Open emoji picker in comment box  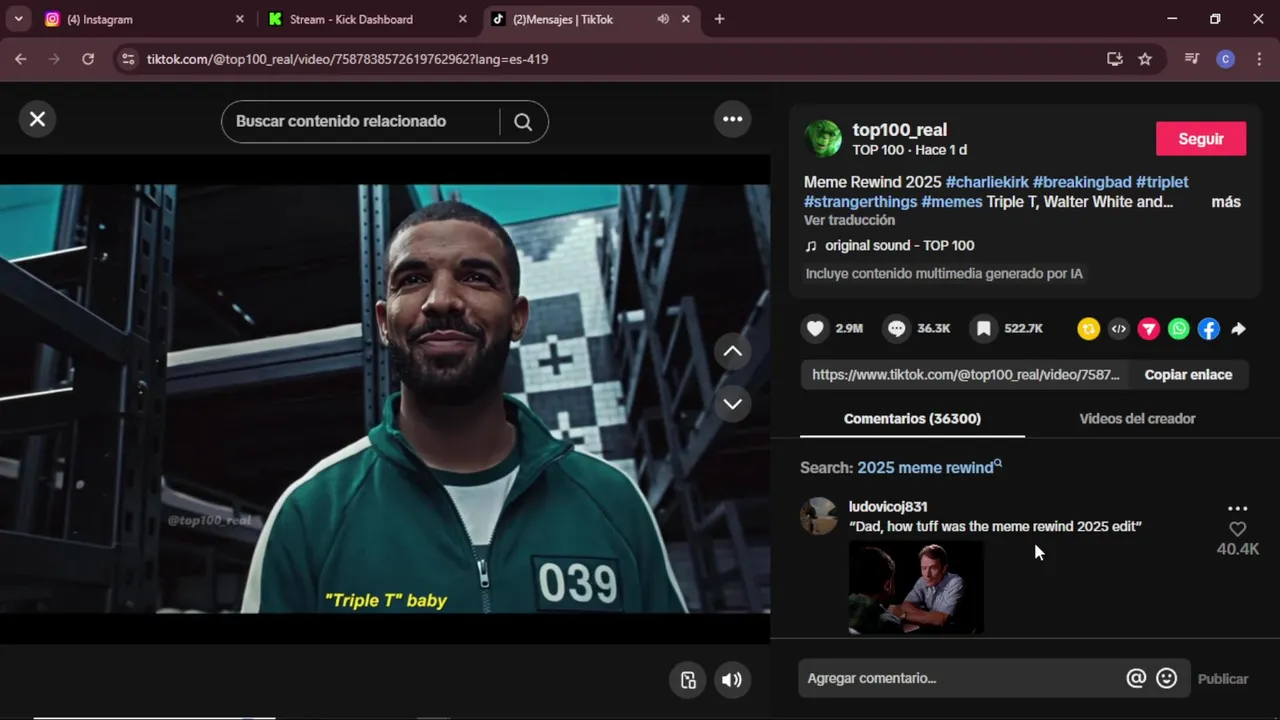(x=1166, y=678)
